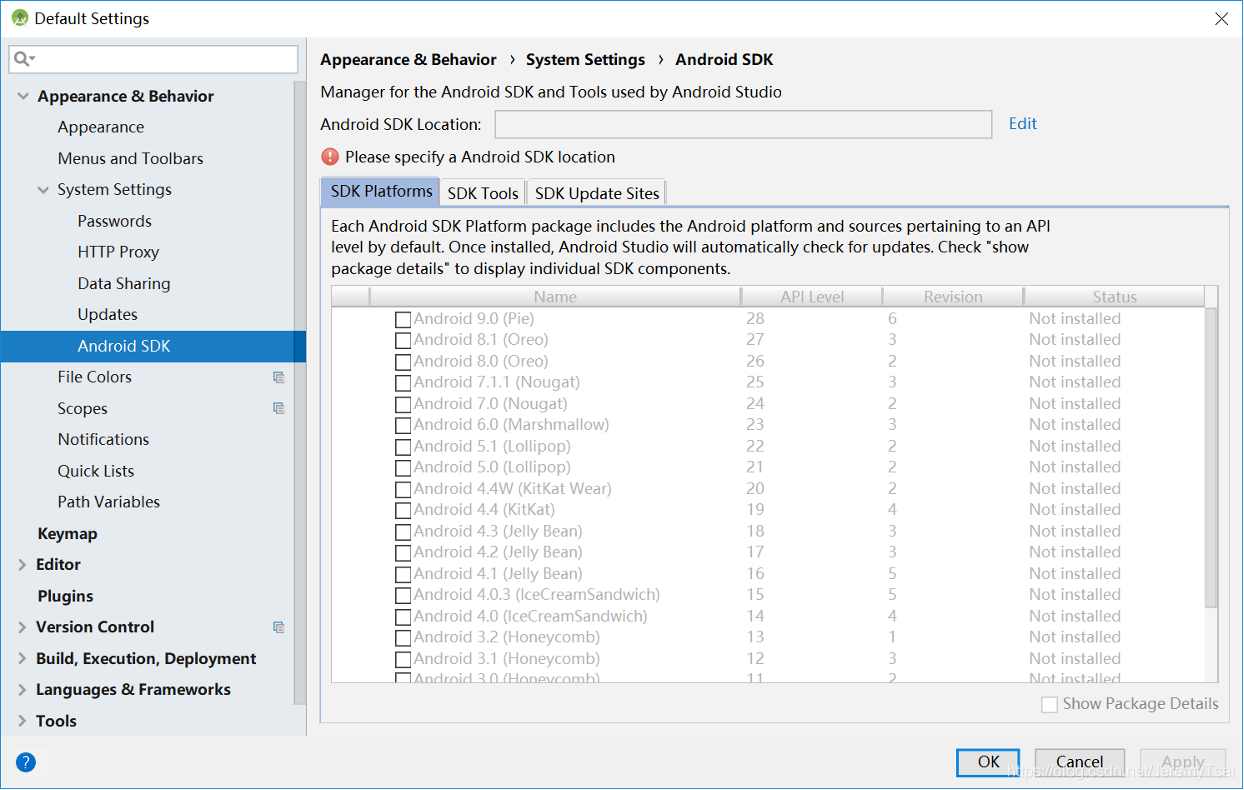Click the Revision column header
This screenshot has width=1244, height=790.
(953, 297)
